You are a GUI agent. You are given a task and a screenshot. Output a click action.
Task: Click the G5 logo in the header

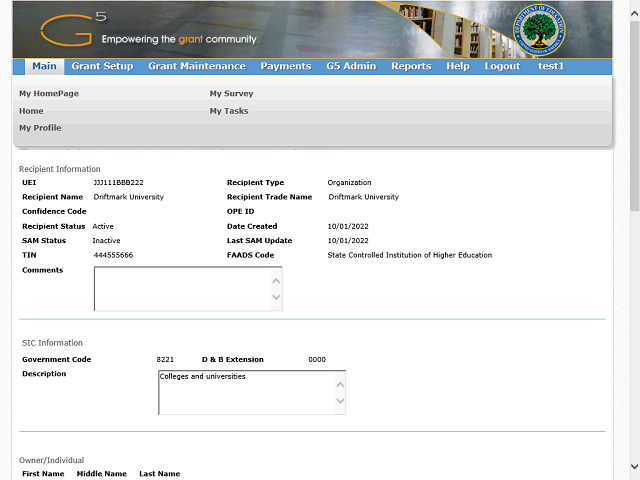[73, 28]
